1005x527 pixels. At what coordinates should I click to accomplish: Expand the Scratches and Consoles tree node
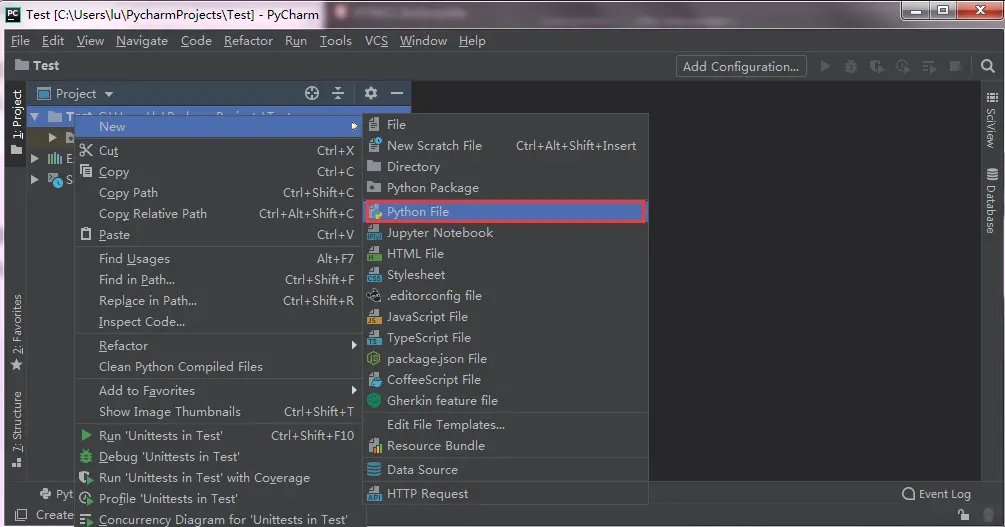coord(35,180)
